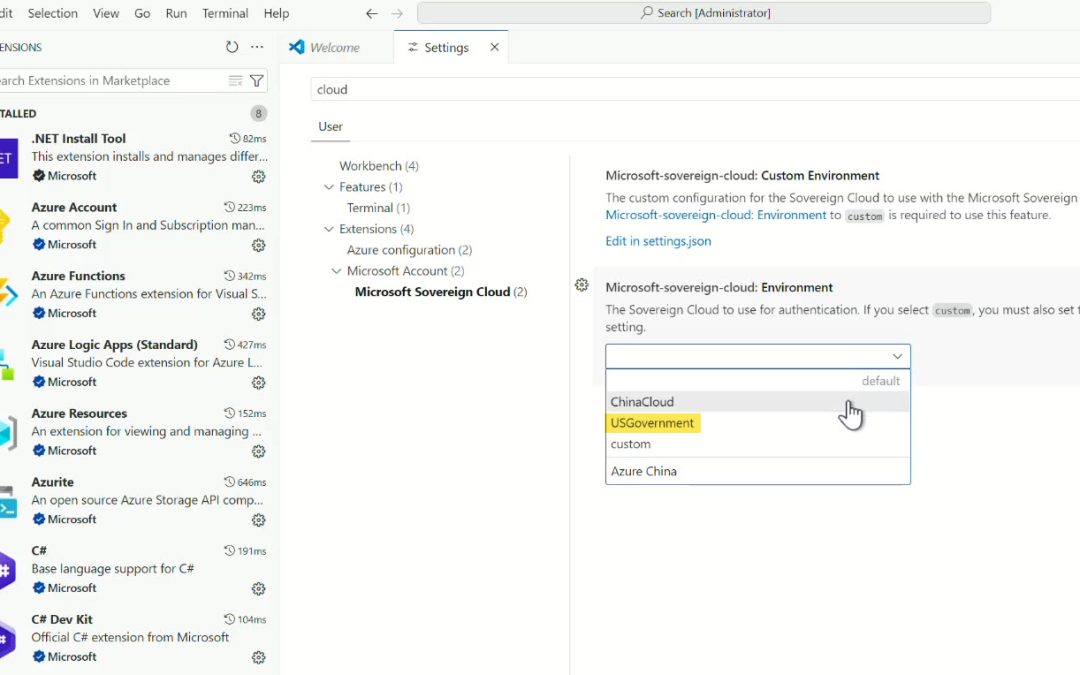The width and height of the screenshot is (1080, 675).
Task: Click Settings tab sliders icon
Action: coord(413,47)
